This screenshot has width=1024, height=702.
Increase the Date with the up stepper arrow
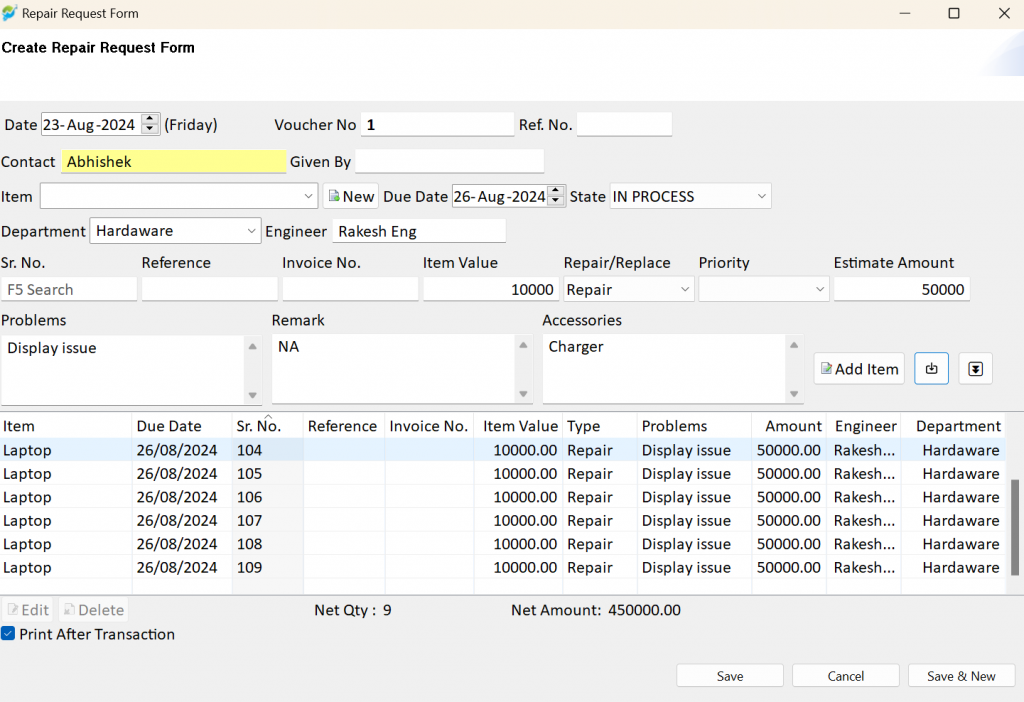point(150,119)
